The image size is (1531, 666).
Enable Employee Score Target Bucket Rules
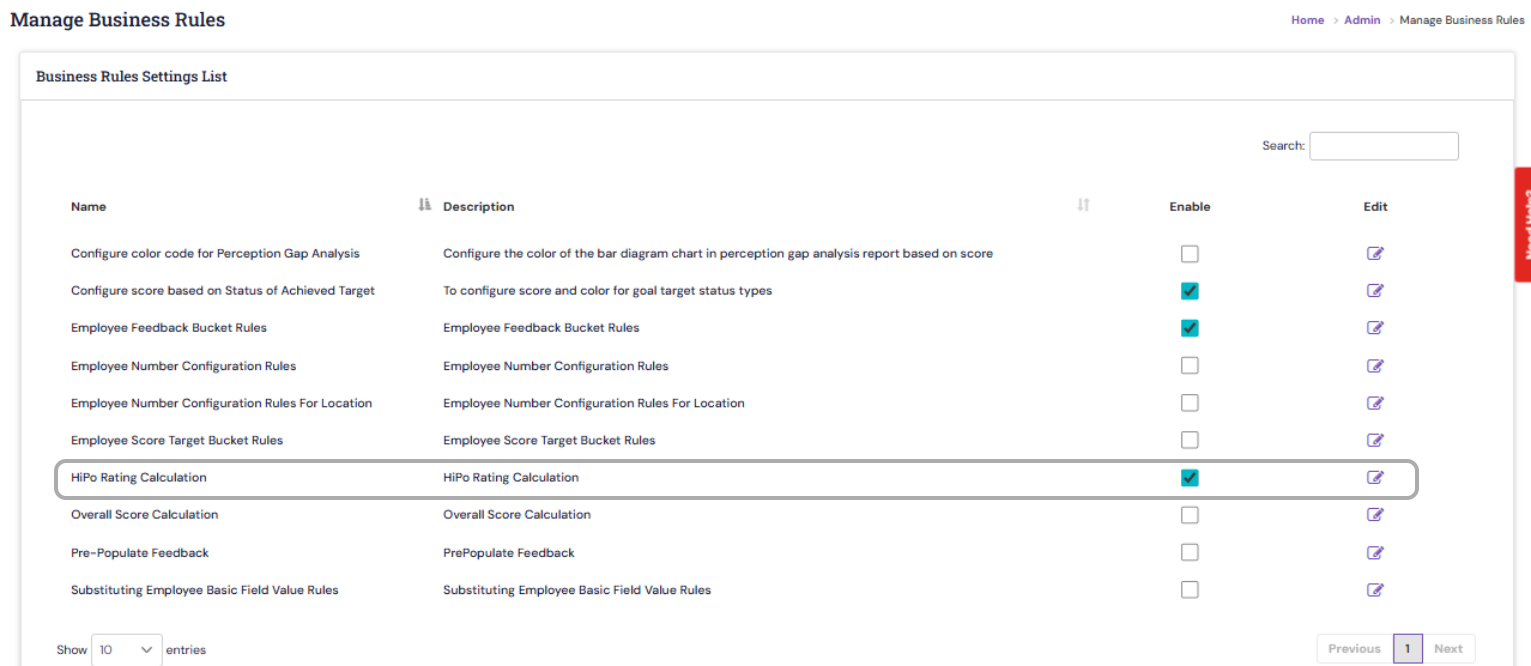point(1189,440)
